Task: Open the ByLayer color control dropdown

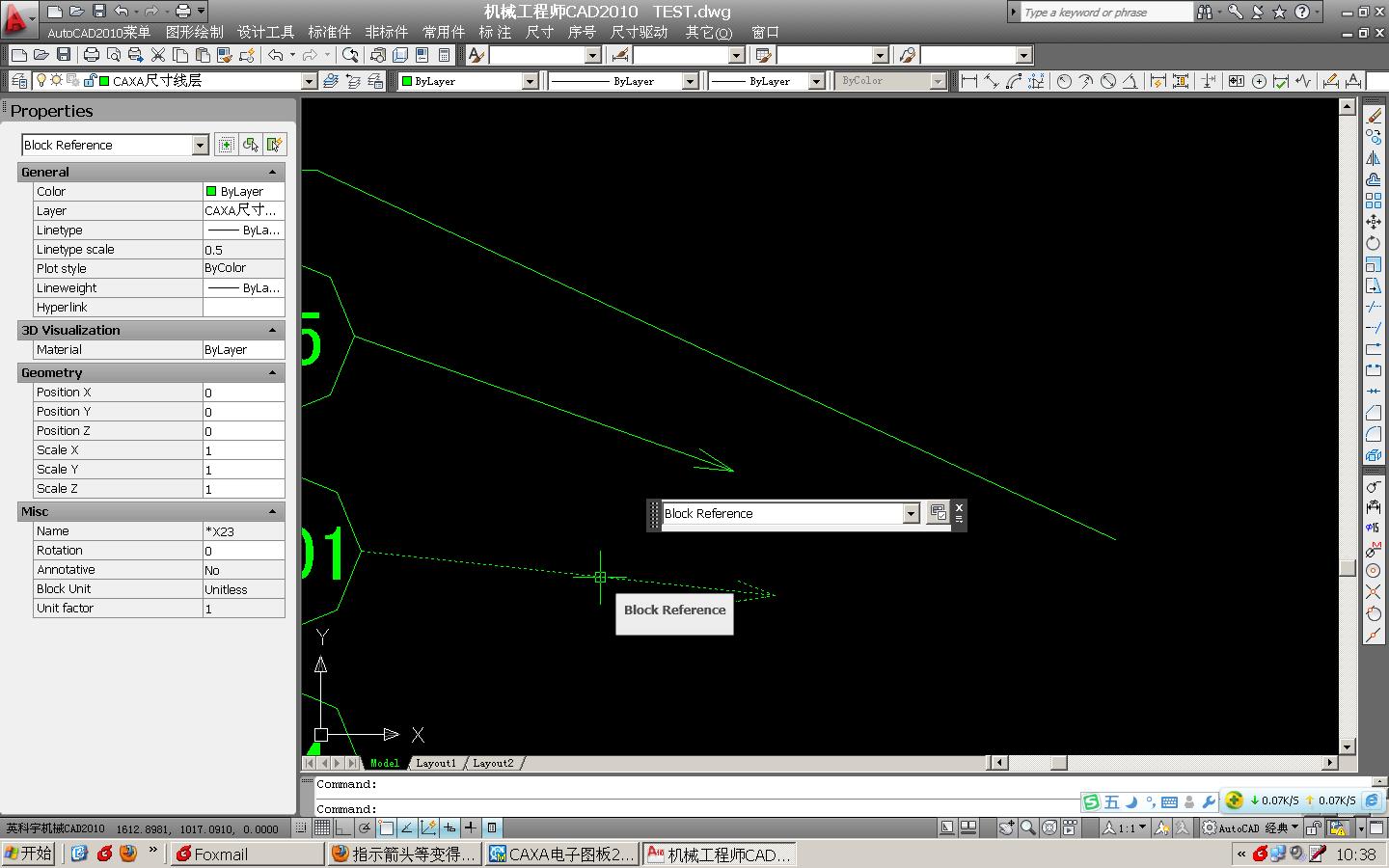Action: [x=530, y=81]
